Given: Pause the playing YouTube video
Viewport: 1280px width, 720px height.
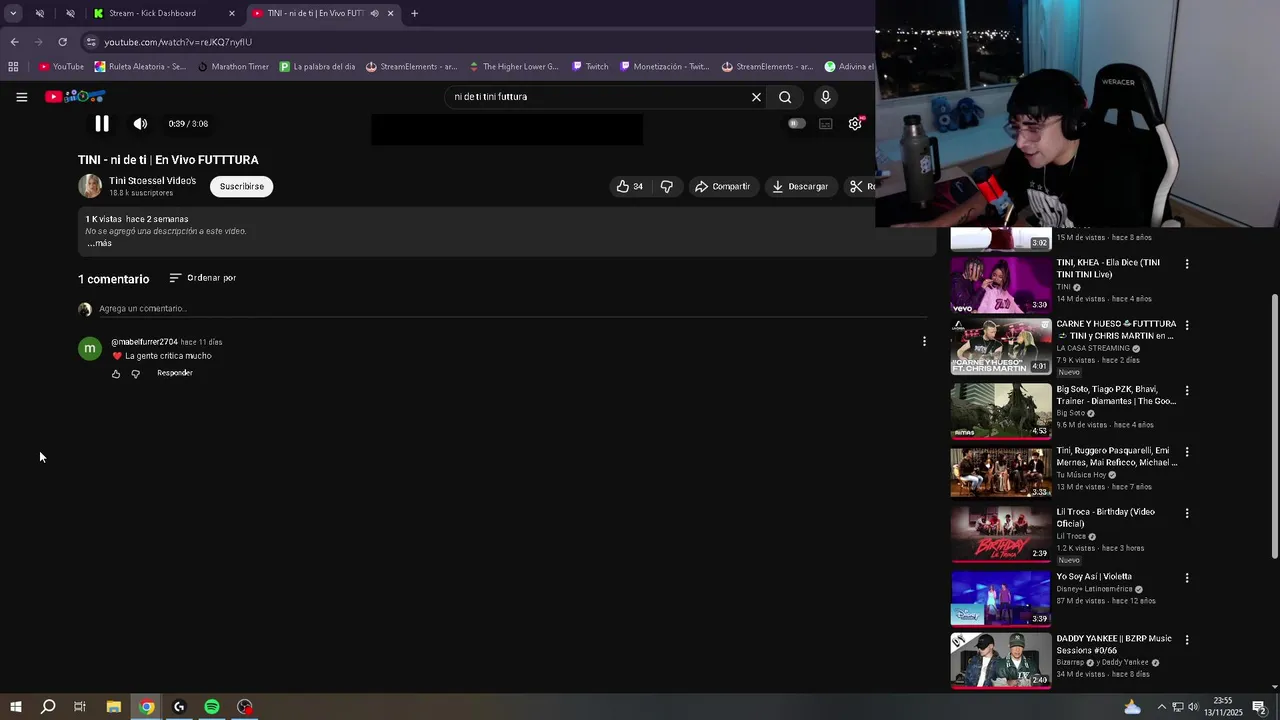Looking at the screenshot, I should point(102,124).
